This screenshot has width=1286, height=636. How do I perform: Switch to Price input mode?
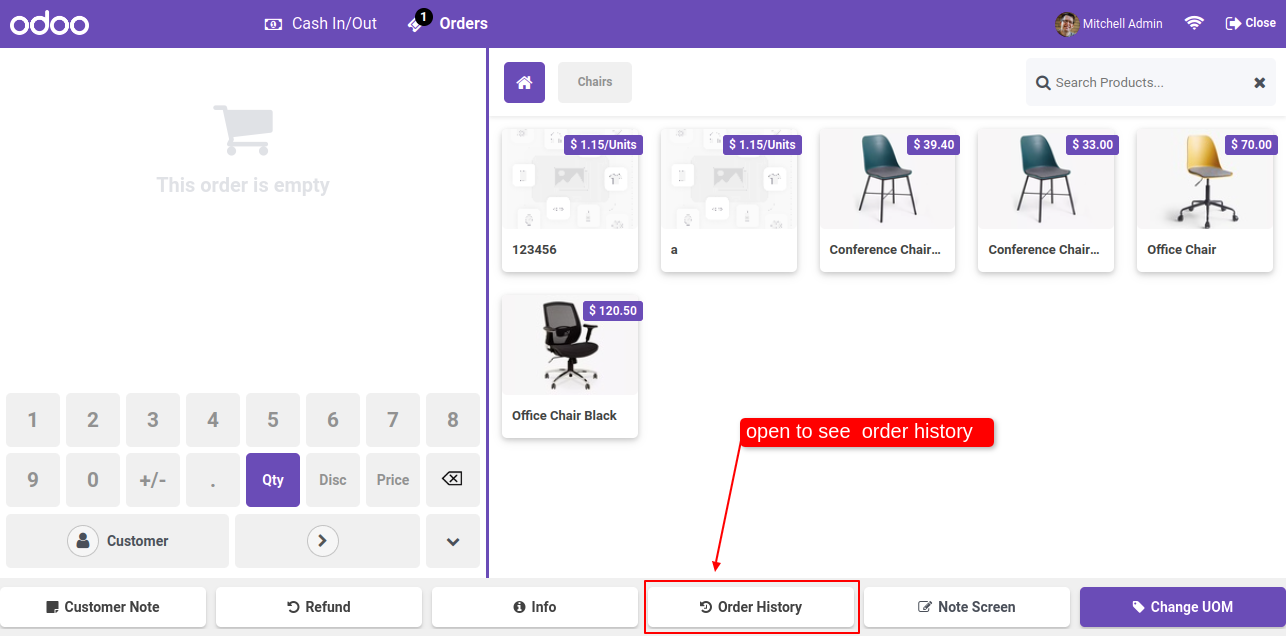coord(393,480)
